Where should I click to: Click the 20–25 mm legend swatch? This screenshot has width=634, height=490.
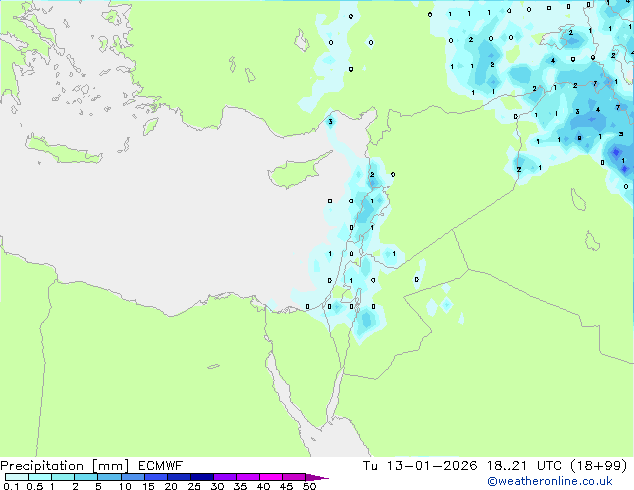coord(178,477)
